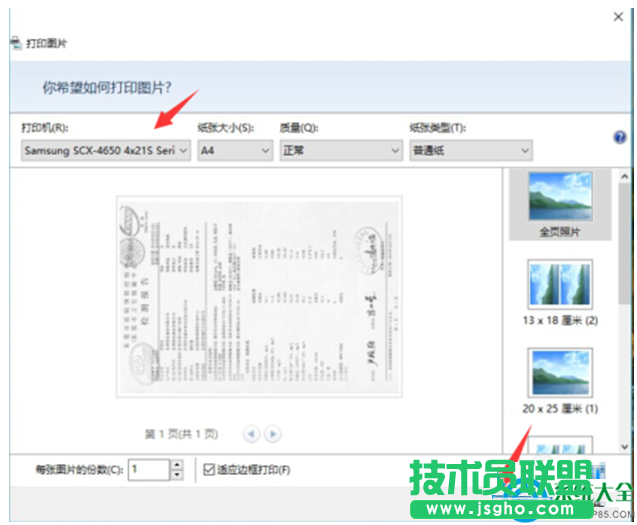Viewport: 637px width, 525px height.
Task: Increase copies with the up stepper arrow
Action: pyautogui.click(x=177, y=464)
